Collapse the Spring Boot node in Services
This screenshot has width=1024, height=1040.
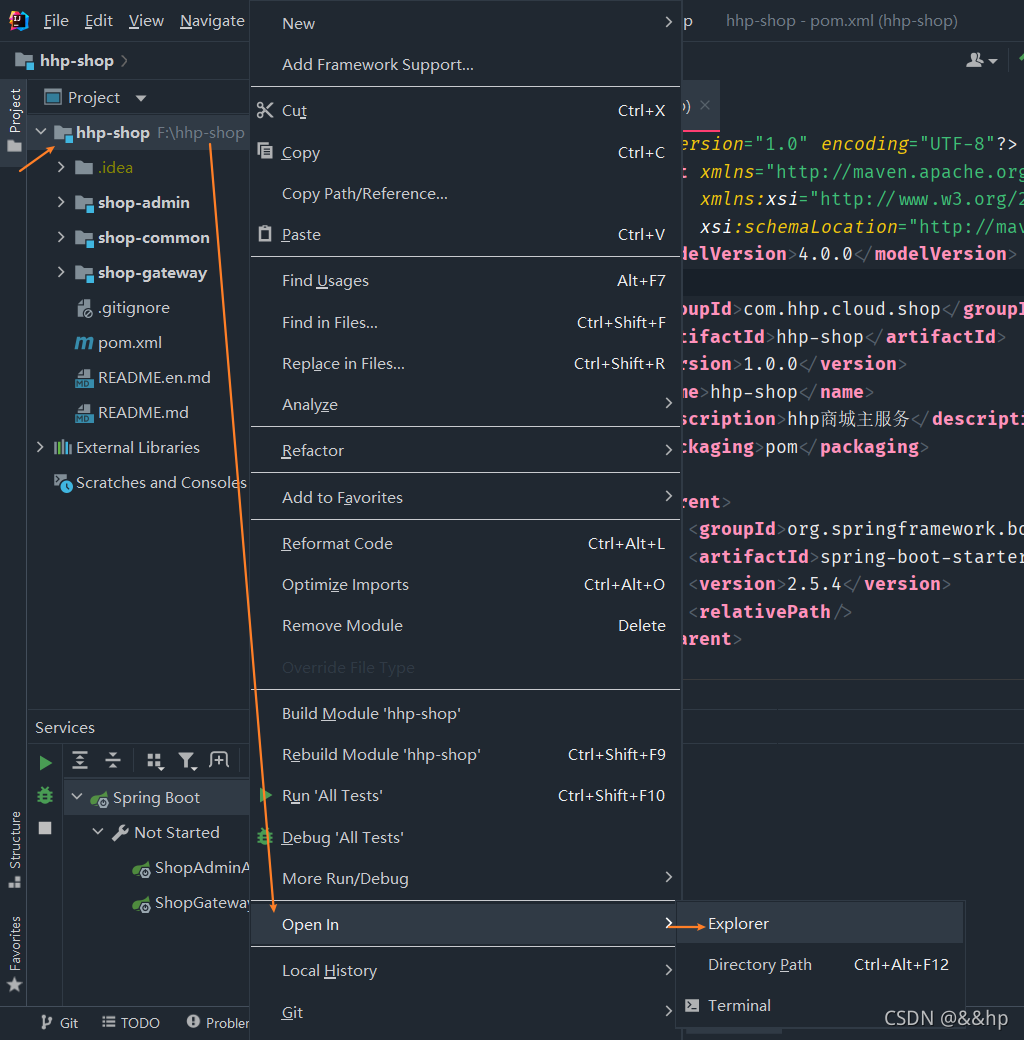pos(77,796)
